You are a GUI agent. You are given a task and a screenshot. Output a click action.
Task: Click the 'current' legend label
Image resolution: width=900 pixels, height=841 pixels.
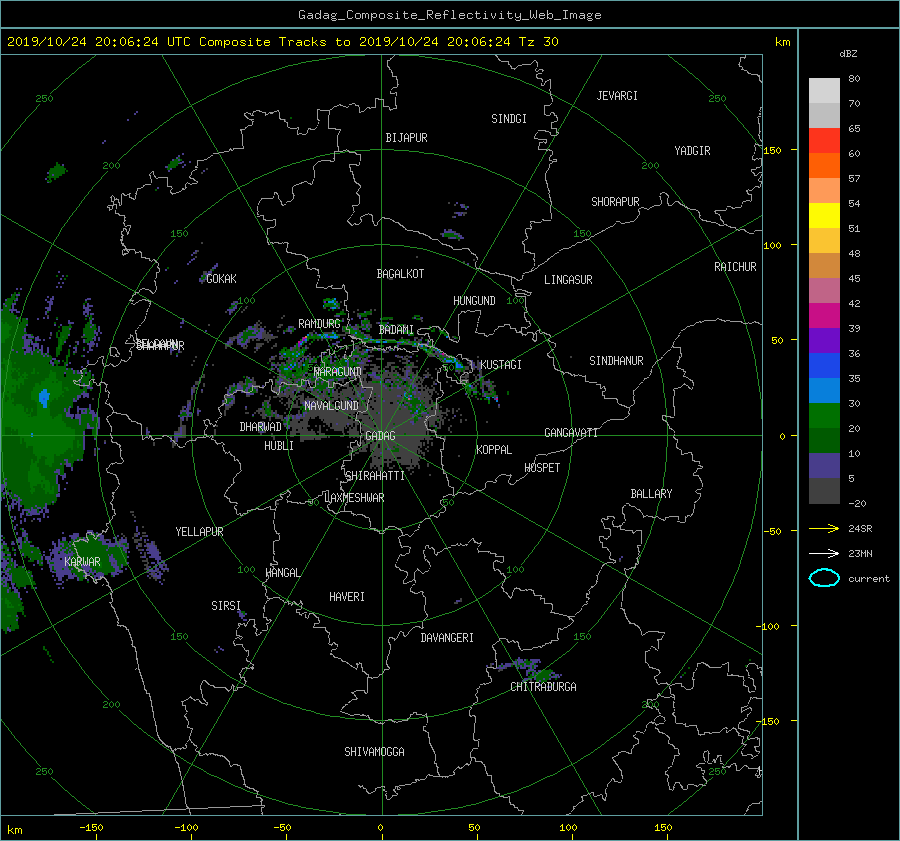[868, 579]
